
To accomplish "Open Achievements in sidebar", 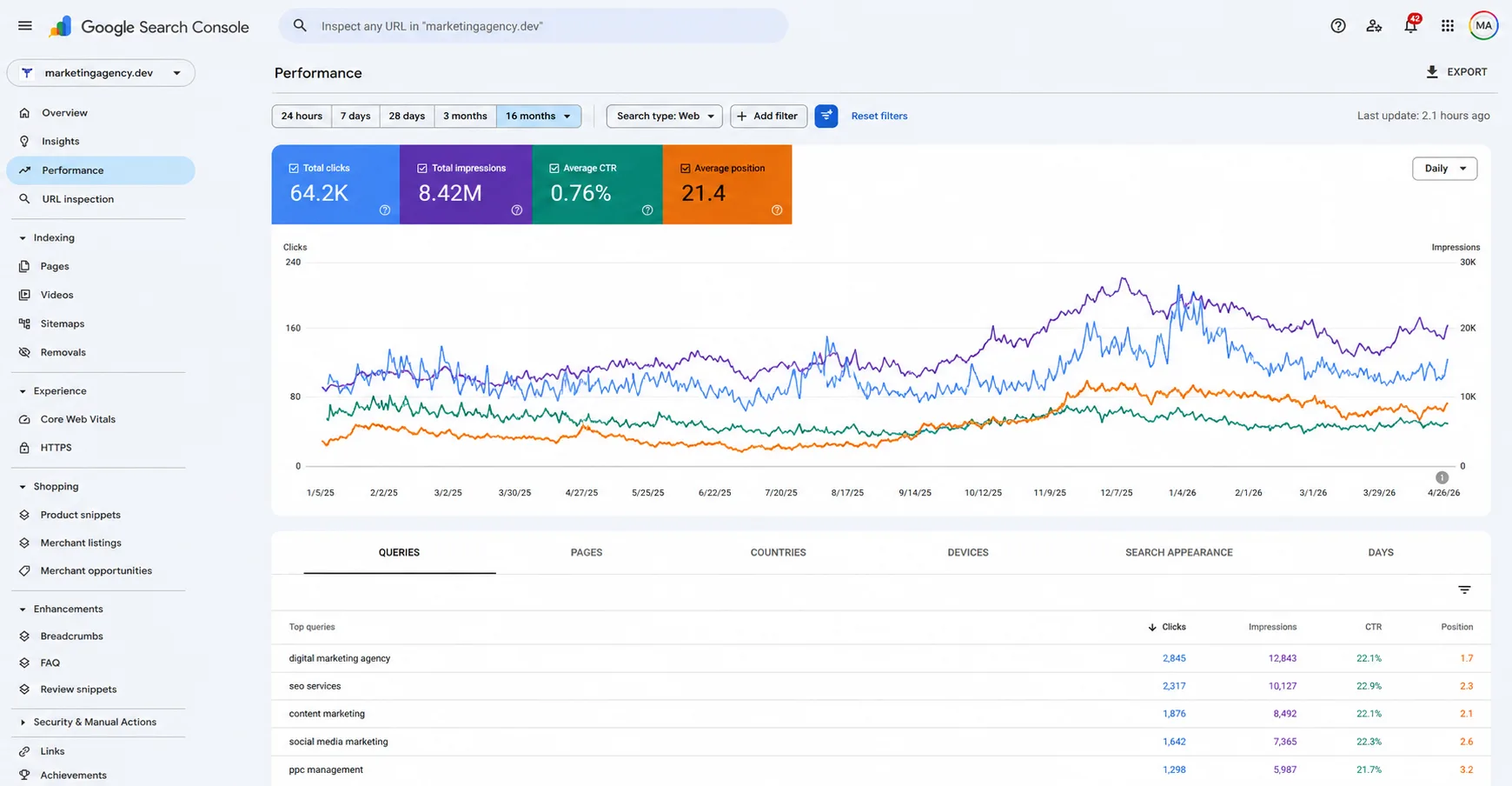I will (73, 775).
